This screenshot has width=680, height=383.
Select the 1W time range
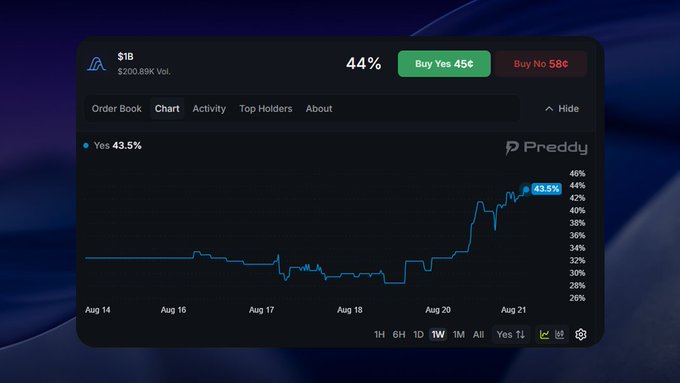click(x=438, y=334)
